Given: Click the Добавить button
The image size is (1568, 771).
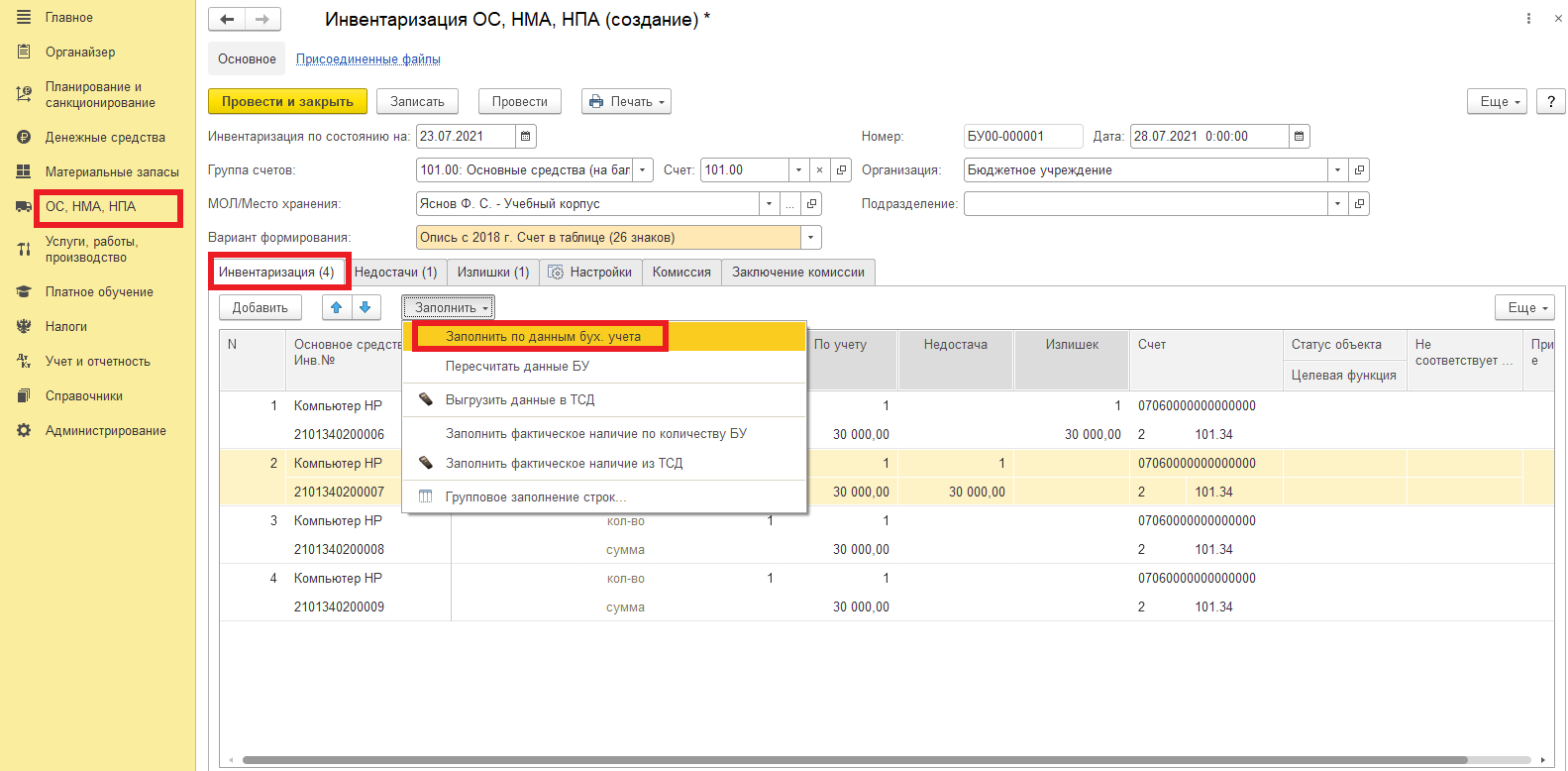Looking at the screenshot, I should [261, 307].
